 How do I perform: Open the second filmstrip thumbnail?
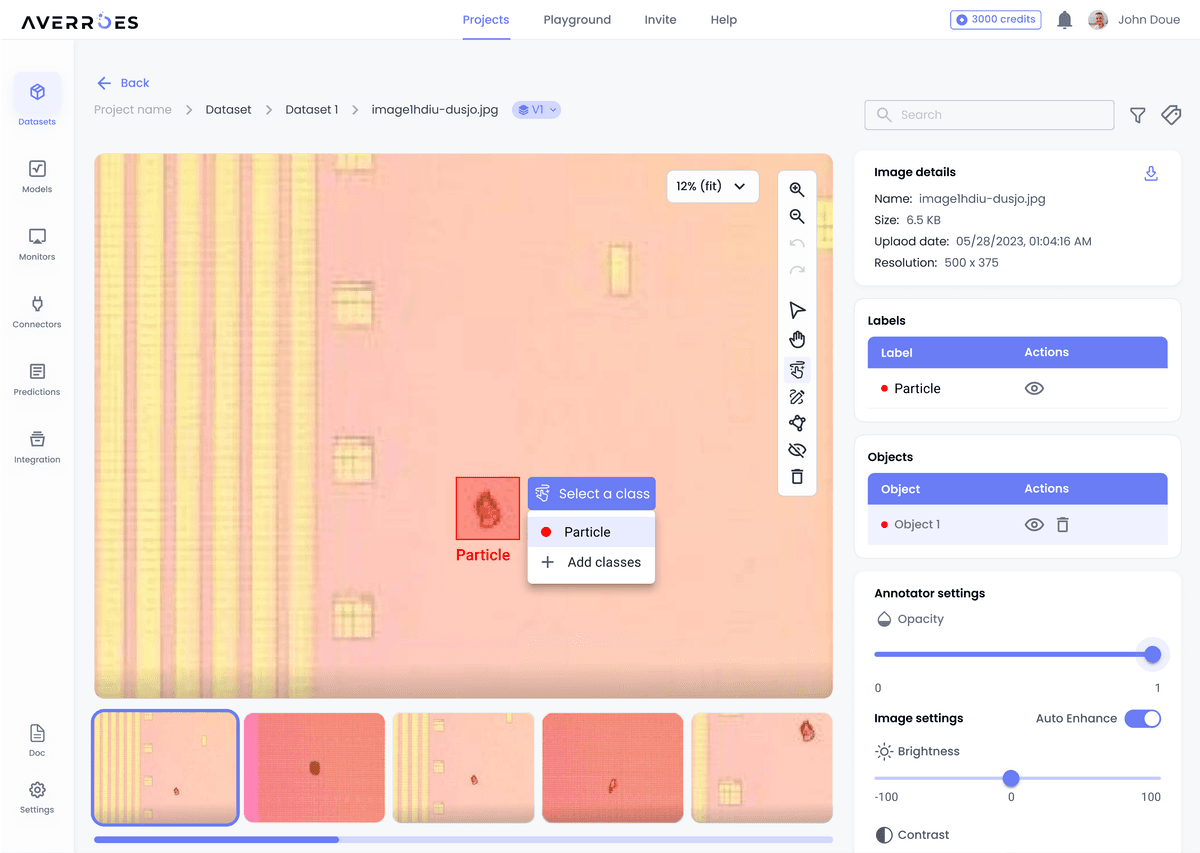point(314,767)
